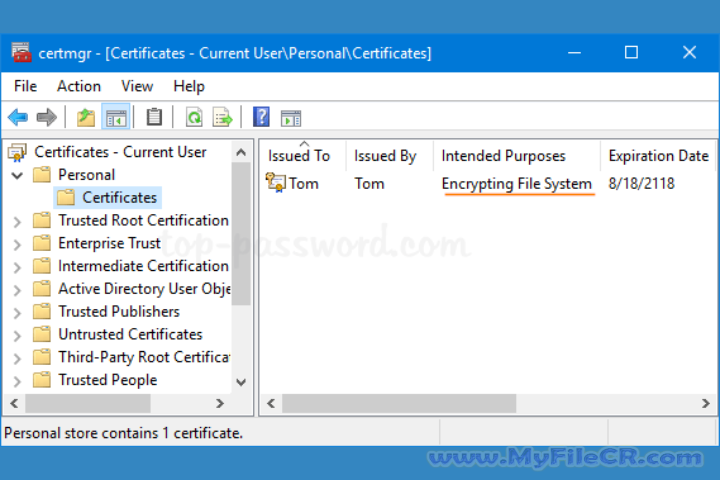Expand the Trusted Publishers node
This screenshot has height=480, width=720.
tap(17, 313)
